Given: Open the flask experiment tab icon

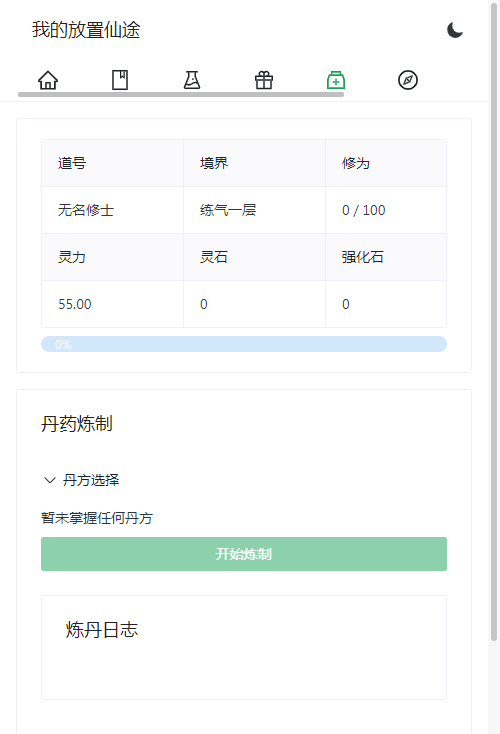Looking at the screenshot, I should [192, 80].
